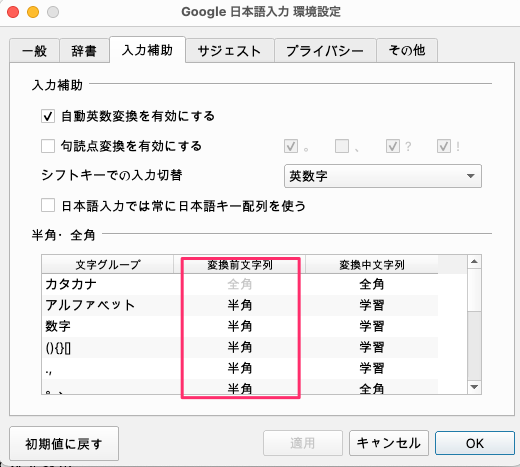520x467 pixels.
Task: Close the settings window with red button
Action: tap(13, 12)
